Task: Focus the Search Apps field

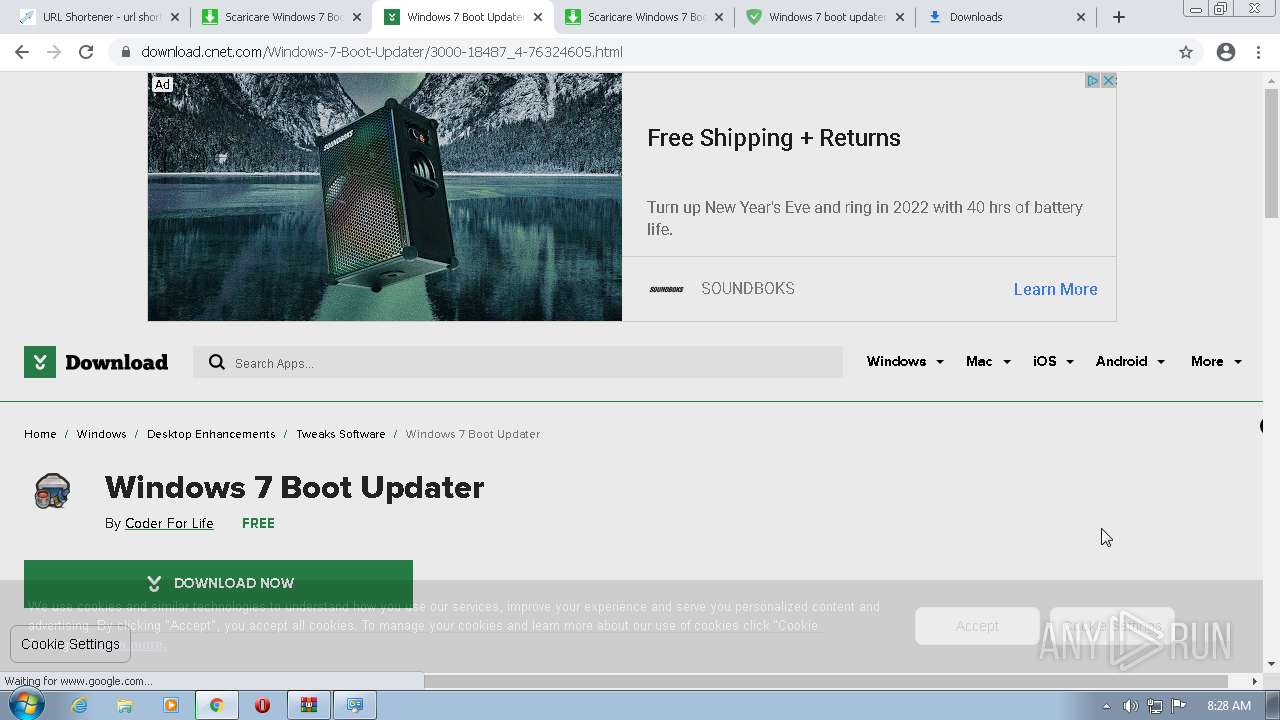Action: (x=518, y=362)
